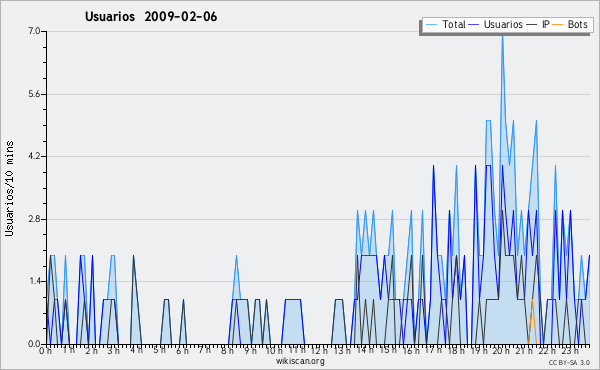Click the 5.6 y-axis label
The width and height of the screenshot is (600, 370).
(x=34, y=94)
